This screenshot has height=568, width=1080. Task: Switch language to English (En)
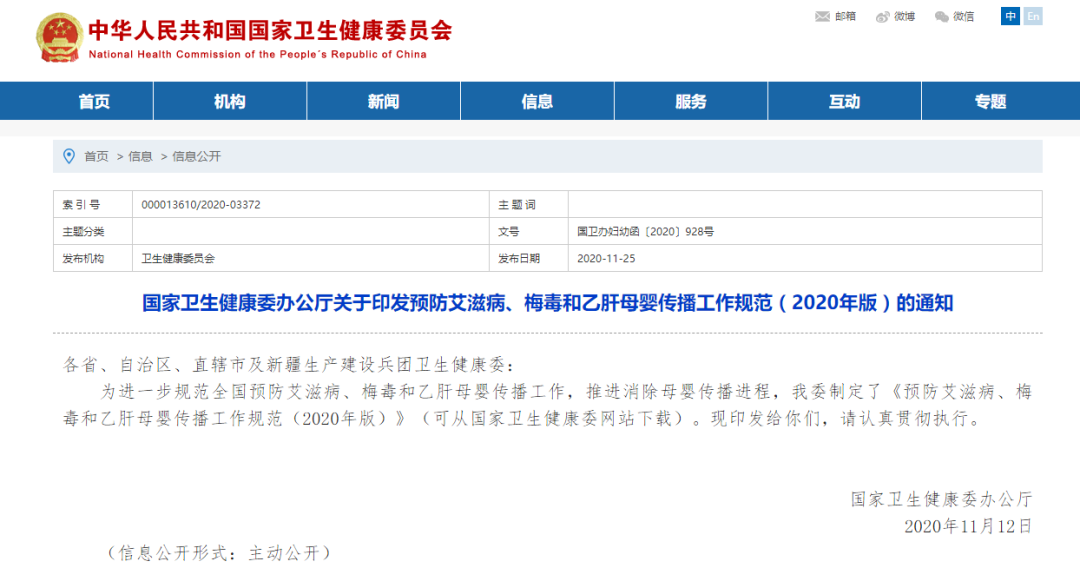pos(1033,16)
